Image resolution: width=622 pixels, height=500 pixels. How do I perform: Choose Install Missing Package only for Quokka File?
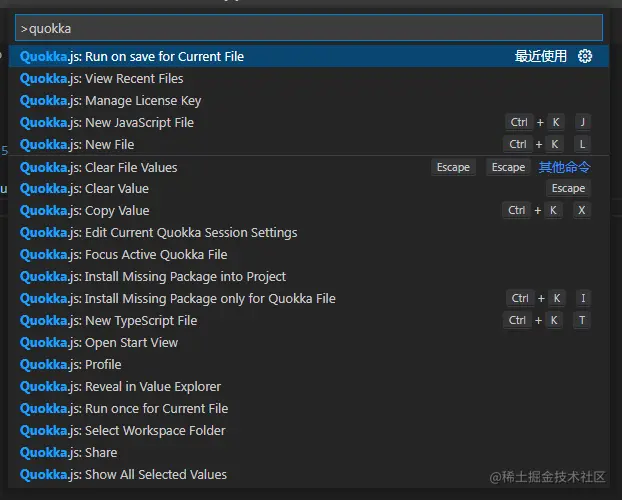[x=309, y=298]
